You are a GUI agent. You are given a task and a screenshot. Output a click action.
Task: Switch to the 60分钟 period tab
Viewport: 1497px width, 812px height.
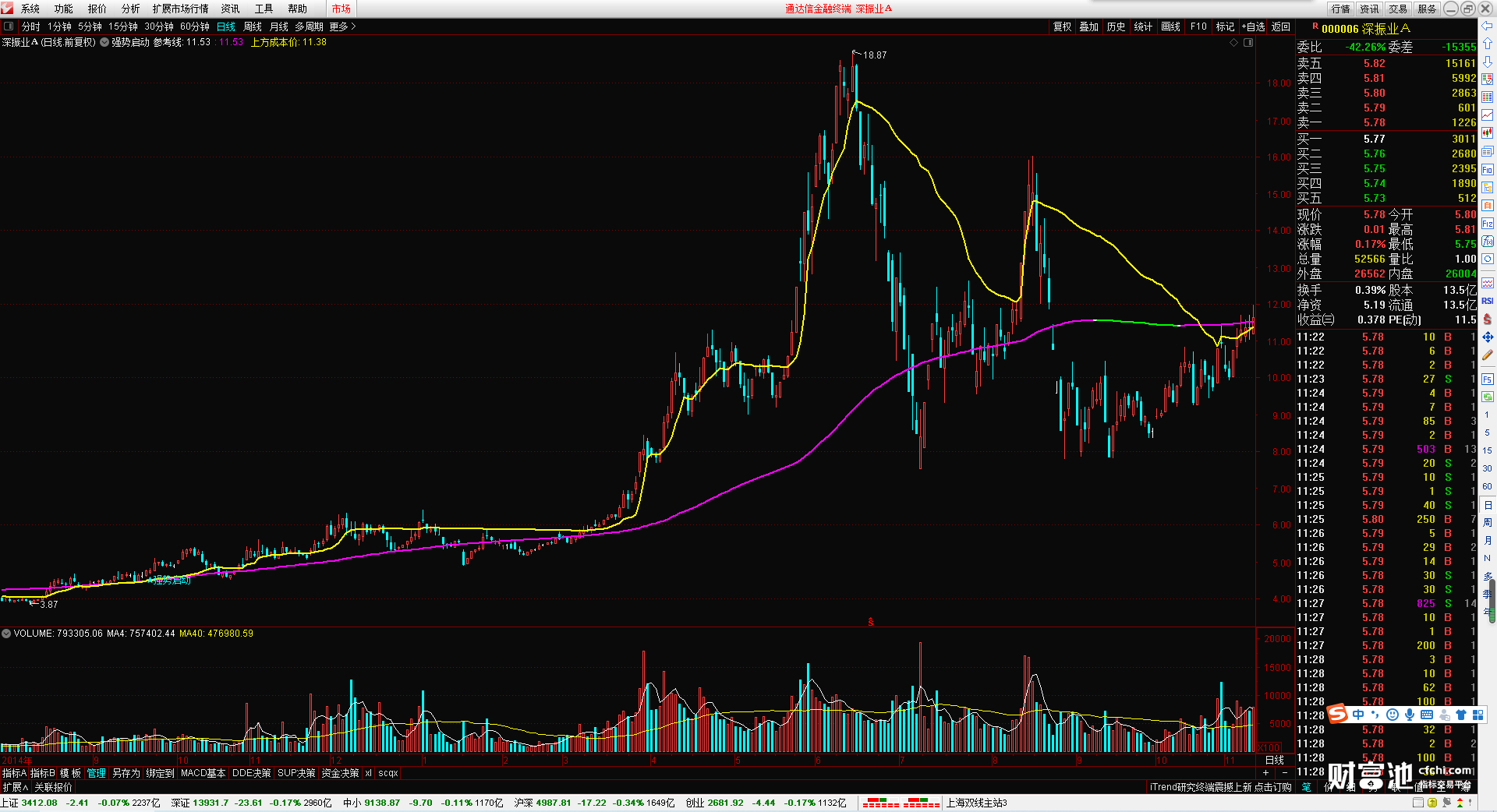[x=195, y=26]
